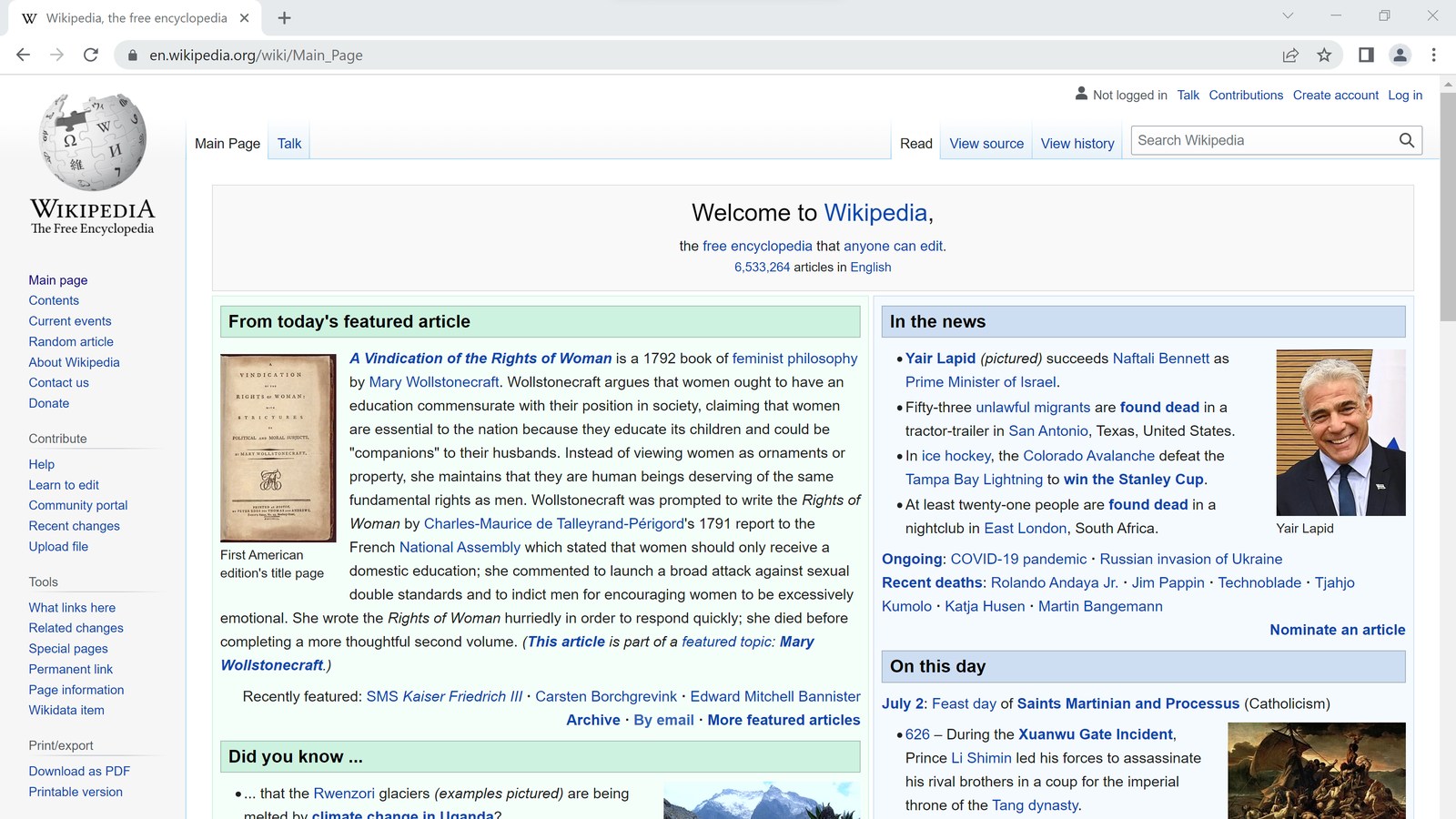Viewport: 1456px width, 819px height.
Task: Open the Community portal link
Action: pos(78,505)
